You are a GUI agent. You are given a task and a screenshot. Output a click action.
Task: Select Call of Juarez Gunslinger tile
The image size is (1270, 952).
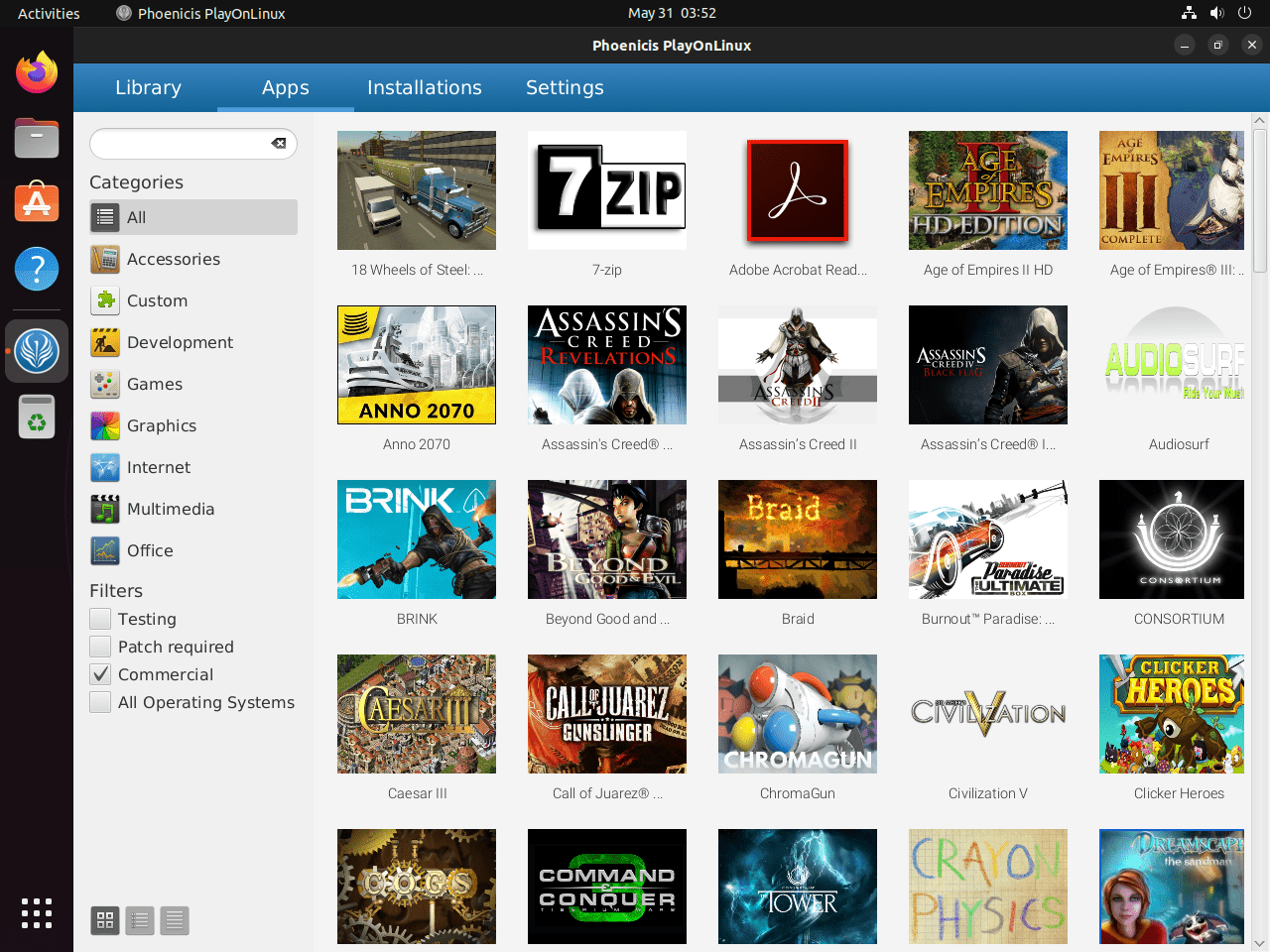(x=607, y=714)
